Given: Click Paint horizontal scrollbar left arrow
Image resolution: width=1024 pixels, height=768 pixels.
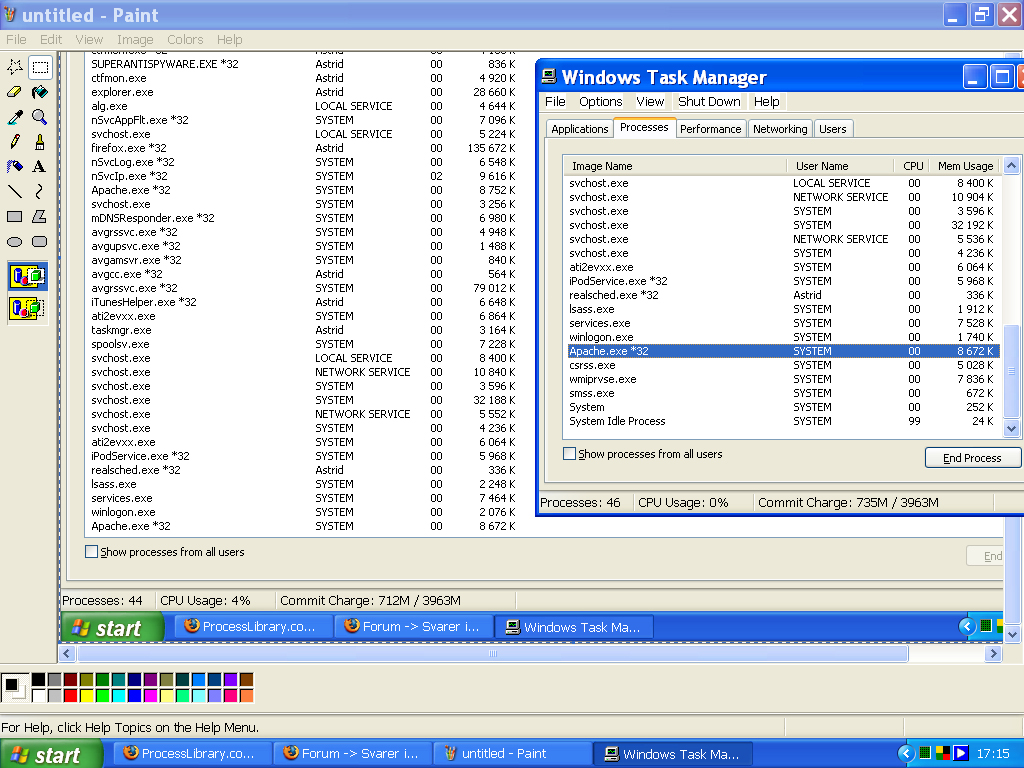Looking at the screenshot, I should tap(67, 653).
